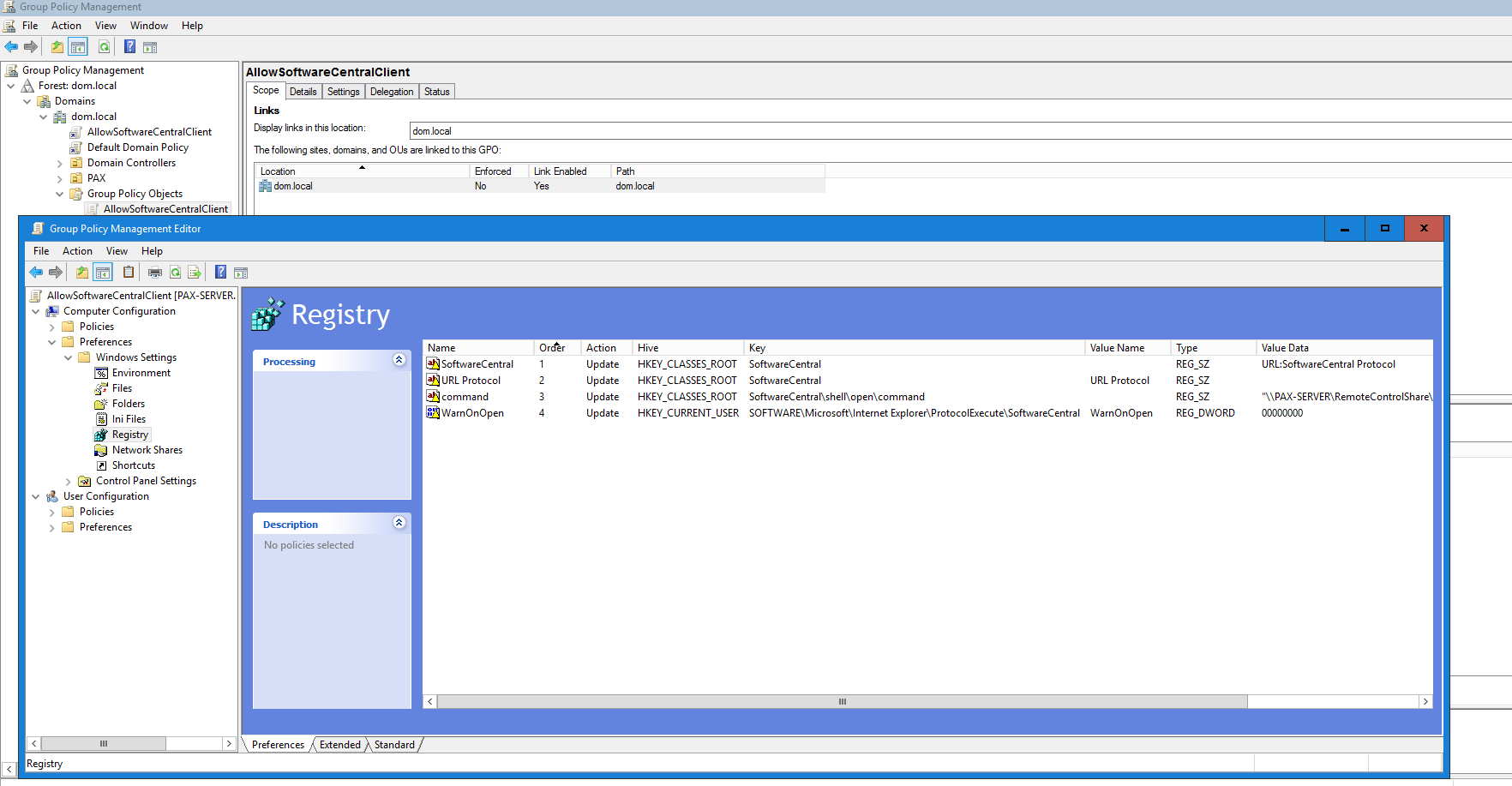Viewport: 1512px width, 786px height.
Task: Click Export List icon in editor toolbar
Action: pyautogui.click(x=195, y=273)
